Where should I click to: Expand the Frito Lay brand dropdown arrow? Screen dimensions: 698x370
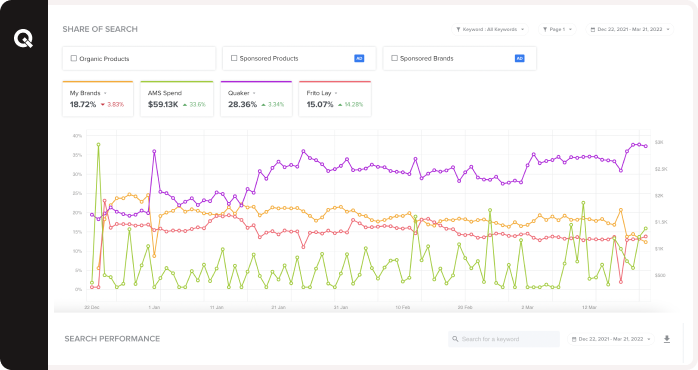pyautogui.click(x=336, y=94)
